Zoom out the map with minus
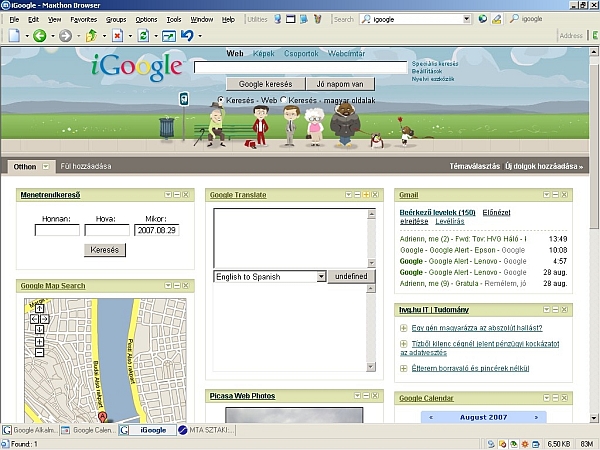Image resolution: width=600 pixels, height=450 pixels. pyautogui.click(x=39, y=352)
